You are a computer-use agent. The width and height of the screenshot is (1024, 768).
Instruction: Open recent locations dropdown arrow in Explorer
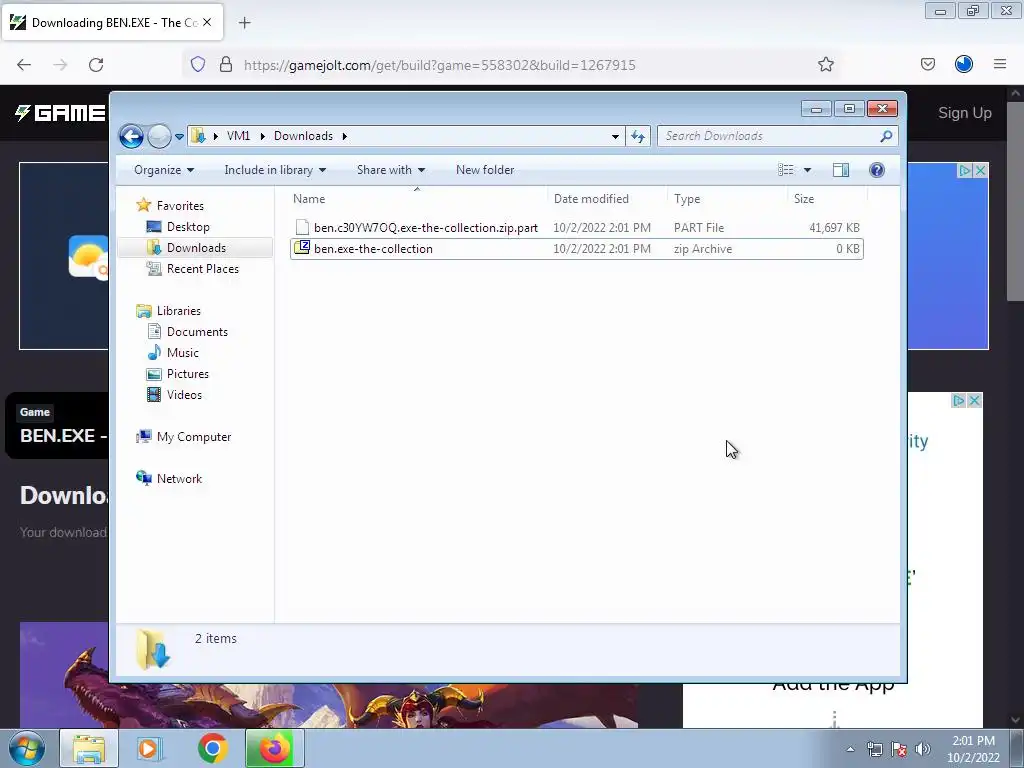(179, 136)
